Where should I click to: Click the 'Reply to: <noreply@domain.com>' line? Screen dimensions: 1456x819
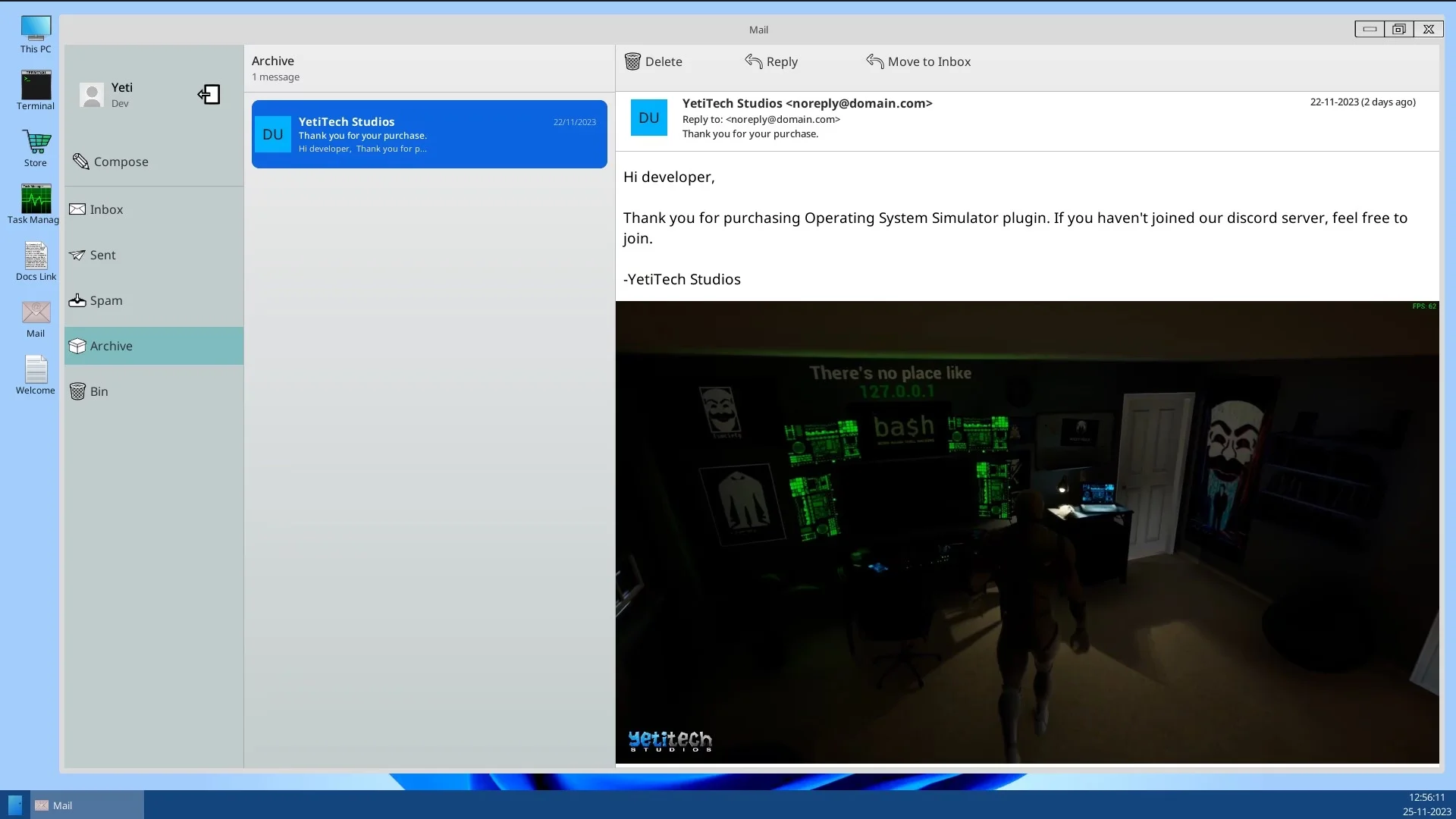(761, 119)
